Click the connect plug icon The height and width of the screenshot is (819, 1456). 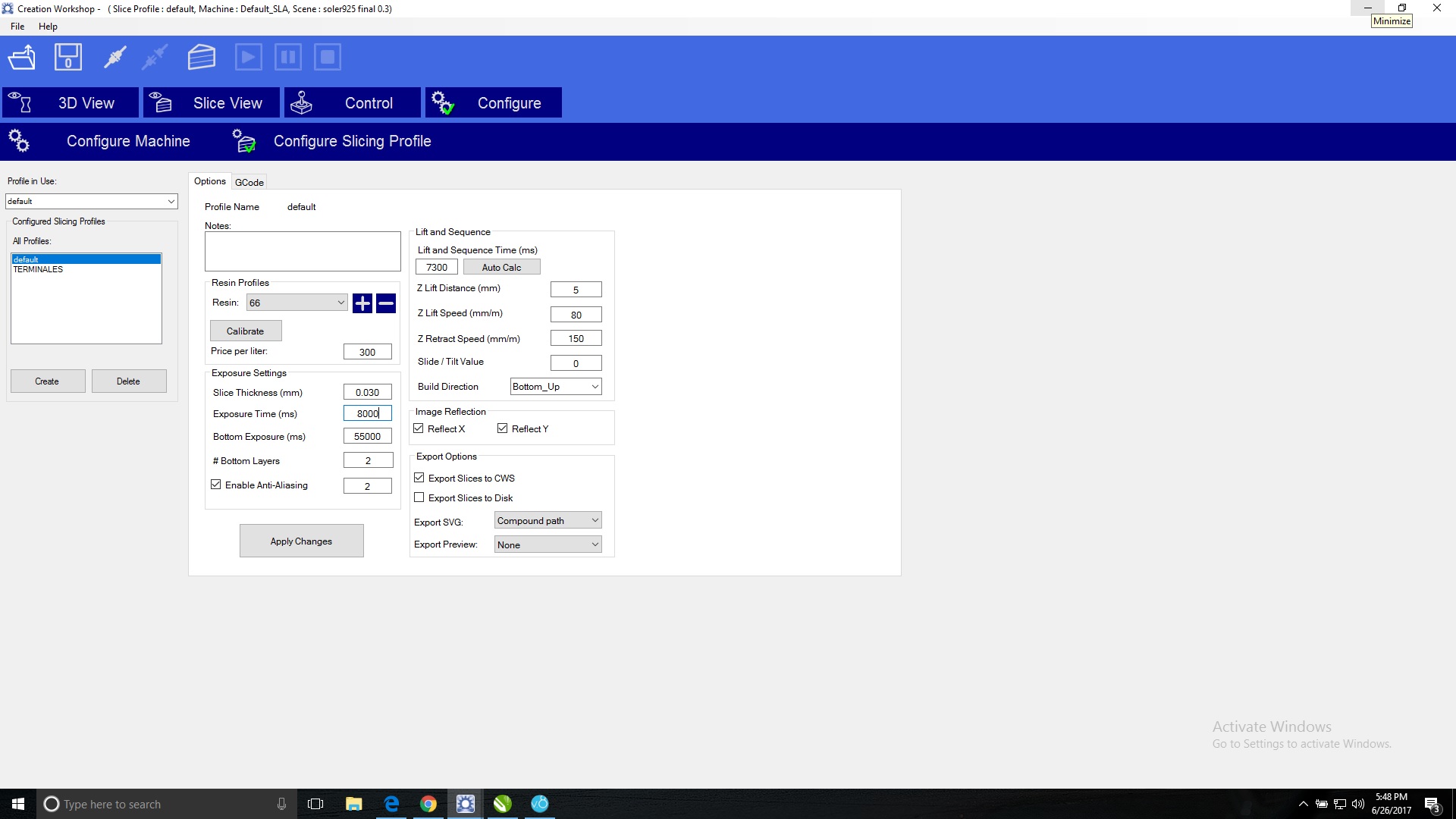point(115,58)
